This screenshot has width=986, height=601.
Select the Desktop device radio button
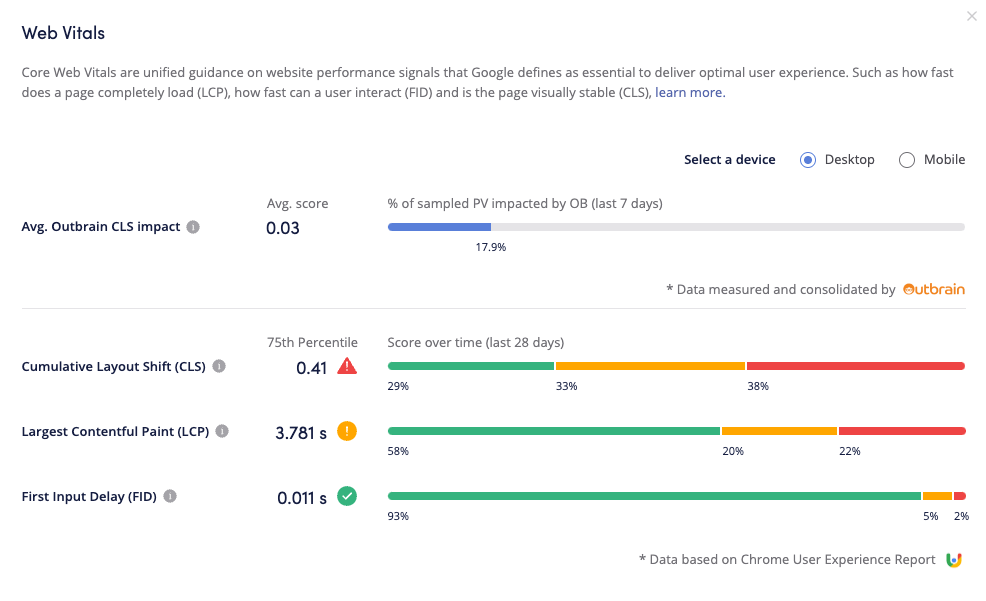[x=808, y=160]
